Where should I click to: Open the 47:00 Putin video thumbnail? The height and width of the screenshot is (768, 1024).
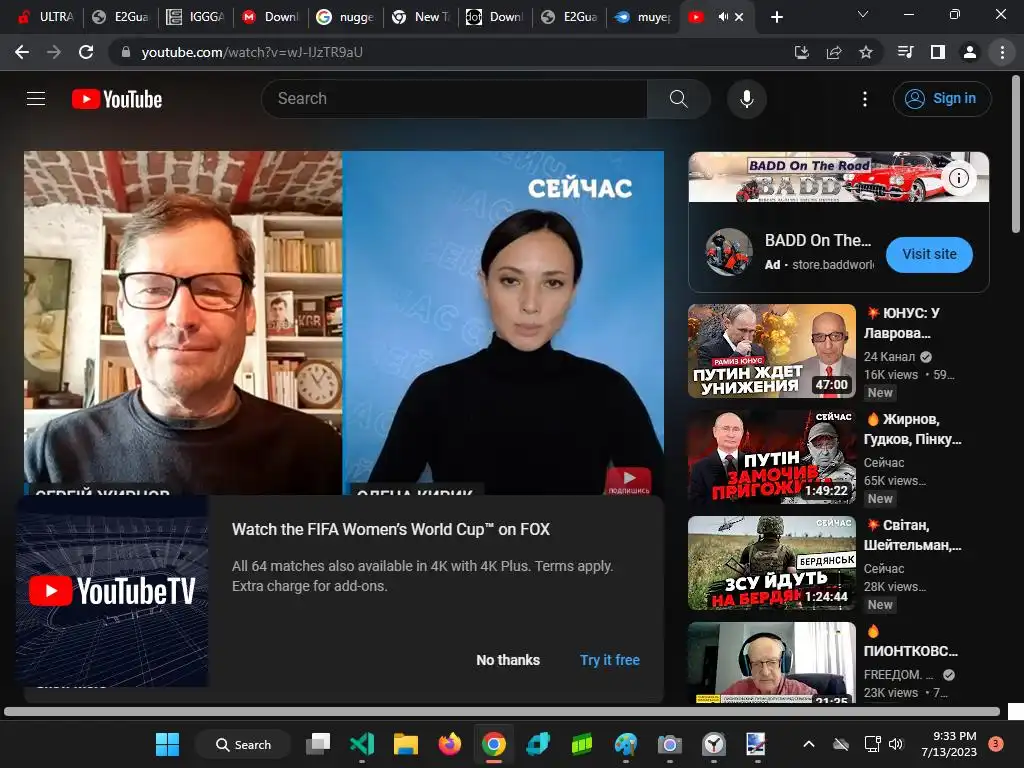(771, 351)
